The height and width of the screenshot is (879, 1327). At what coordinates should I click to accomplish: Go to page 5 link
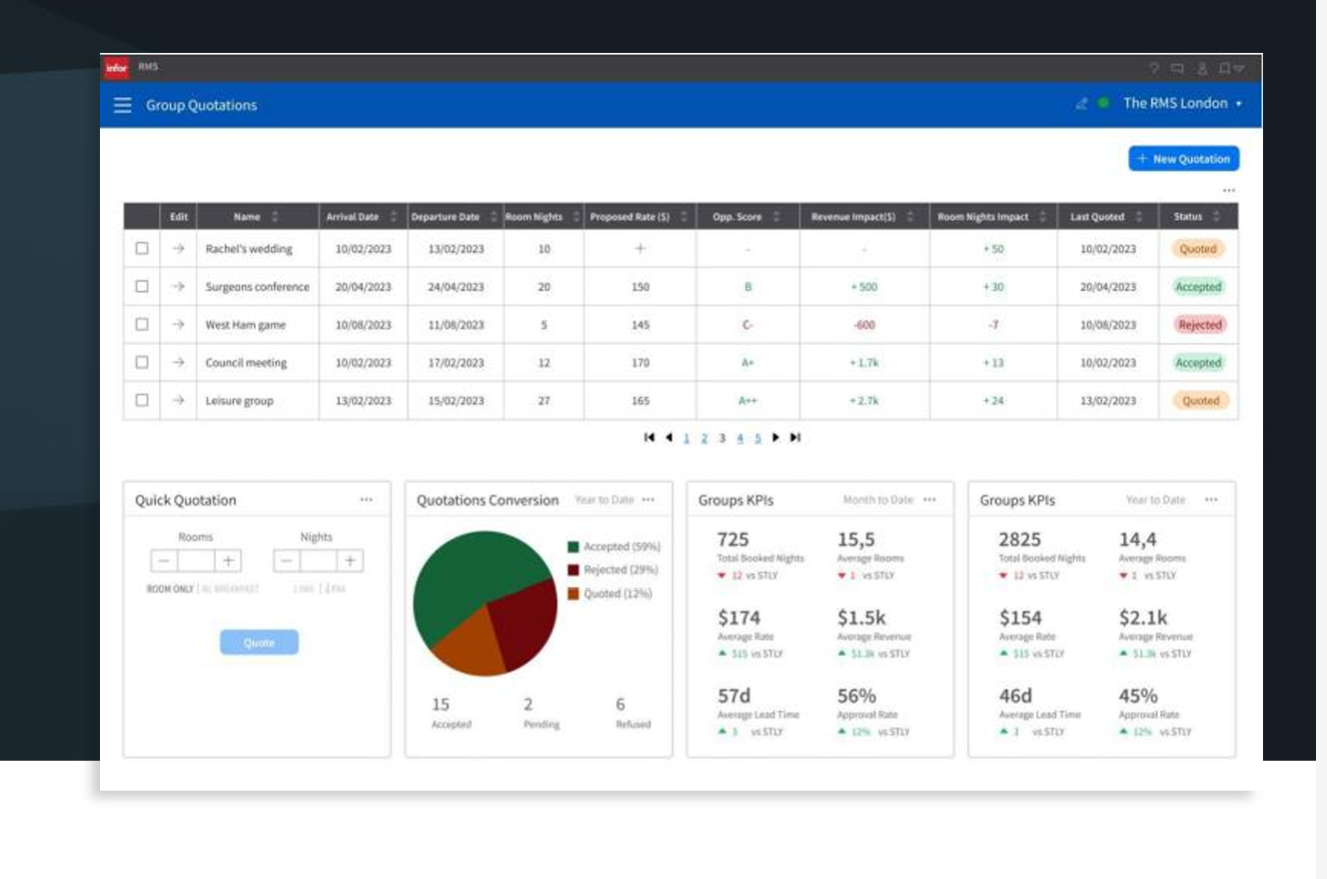pos(758,438)
